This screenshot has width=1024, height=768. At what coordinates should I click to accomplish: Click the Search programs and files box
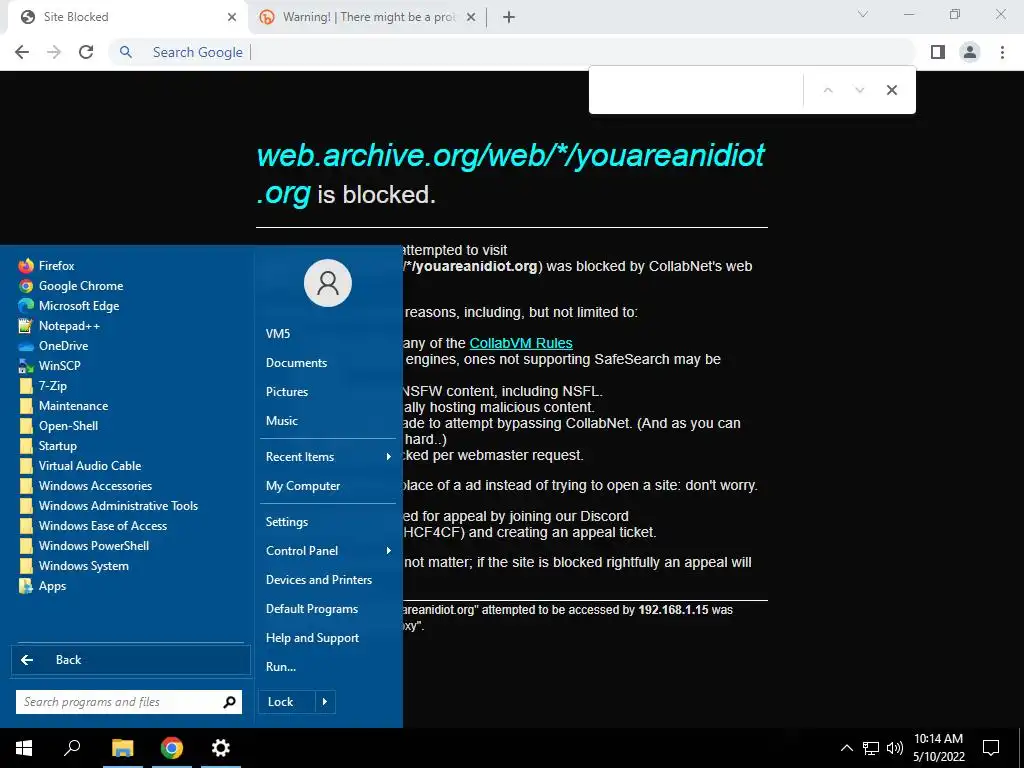129,702
